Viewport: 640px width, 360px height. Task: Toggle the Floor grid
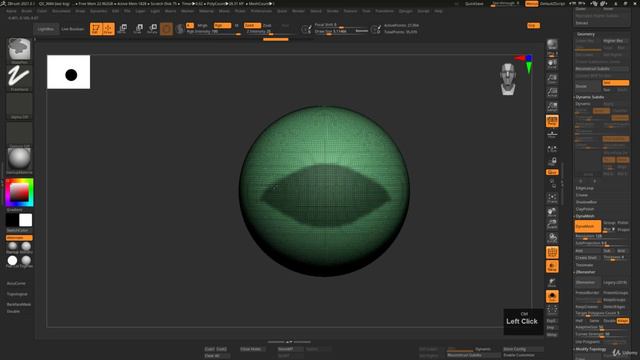pos(552,134)
